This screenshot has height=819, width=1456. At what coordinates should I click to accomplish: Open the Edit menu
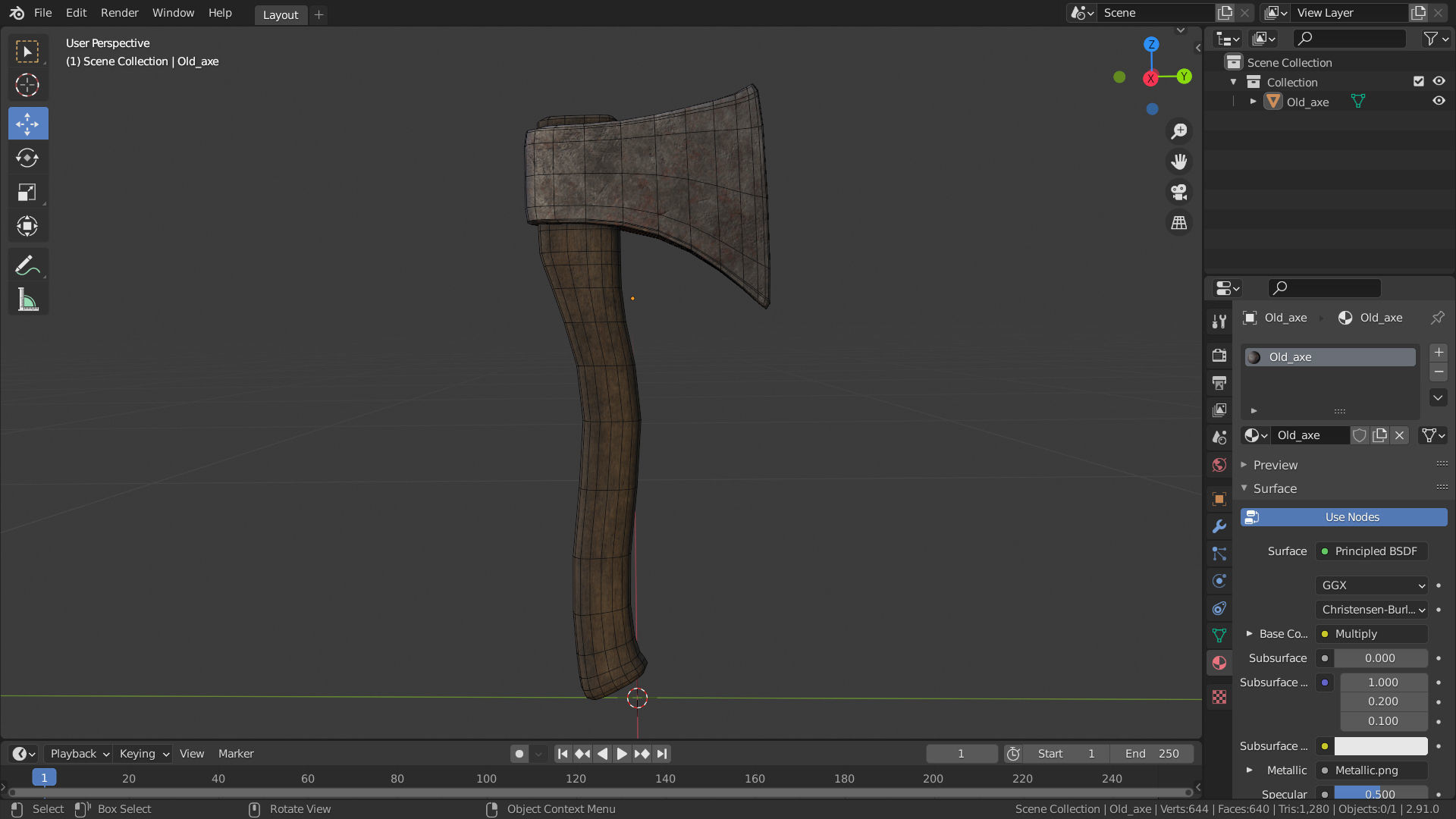tap(76, 13)
